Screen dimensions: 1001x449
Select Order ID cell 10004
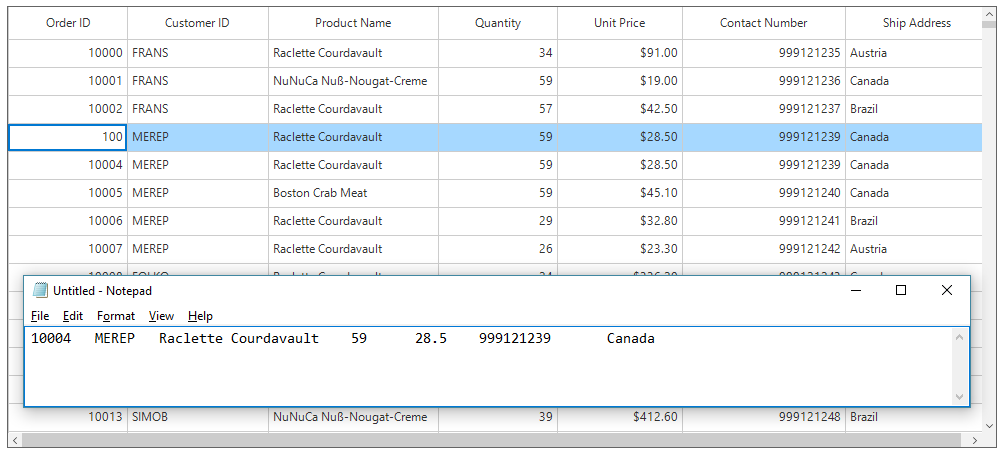click(68, 165)
